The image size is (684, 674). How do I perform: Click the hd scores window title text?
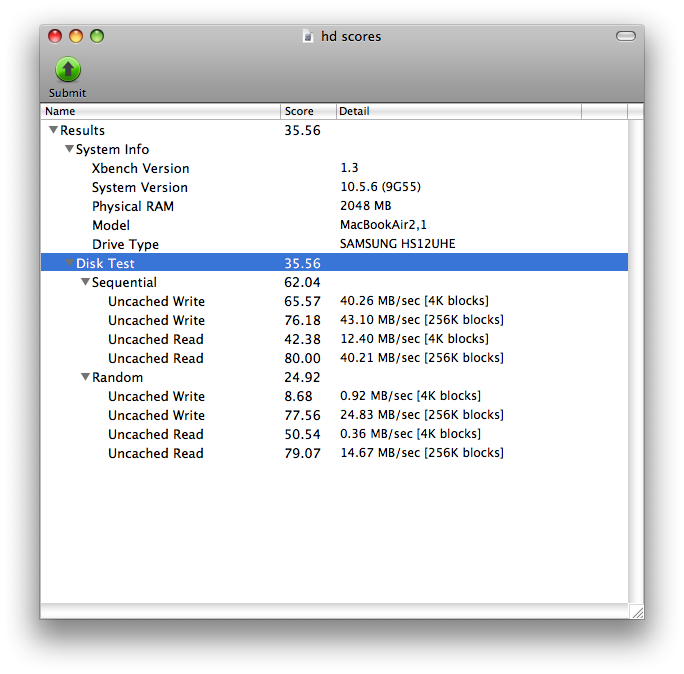tap(351, 36)
